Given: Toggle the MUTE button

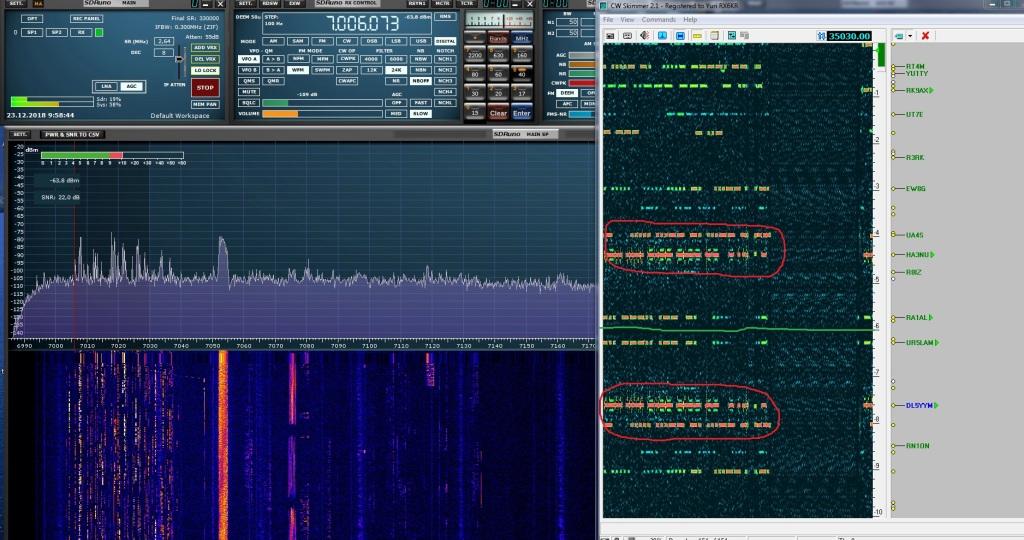Looking at the screenshot, I should coord(249,92).
